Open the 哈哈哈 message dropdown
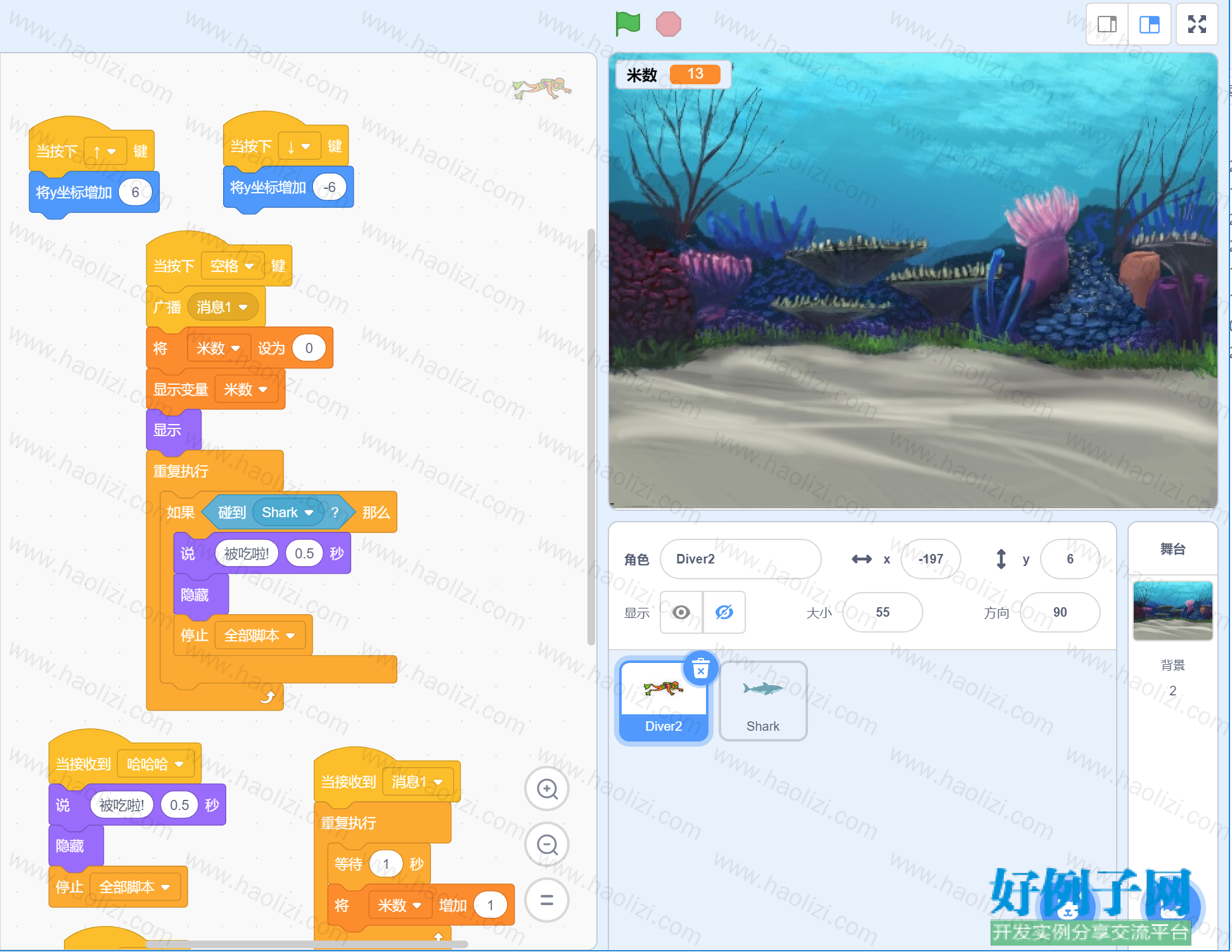This screenshot has height=952, width=1232. 155,764
